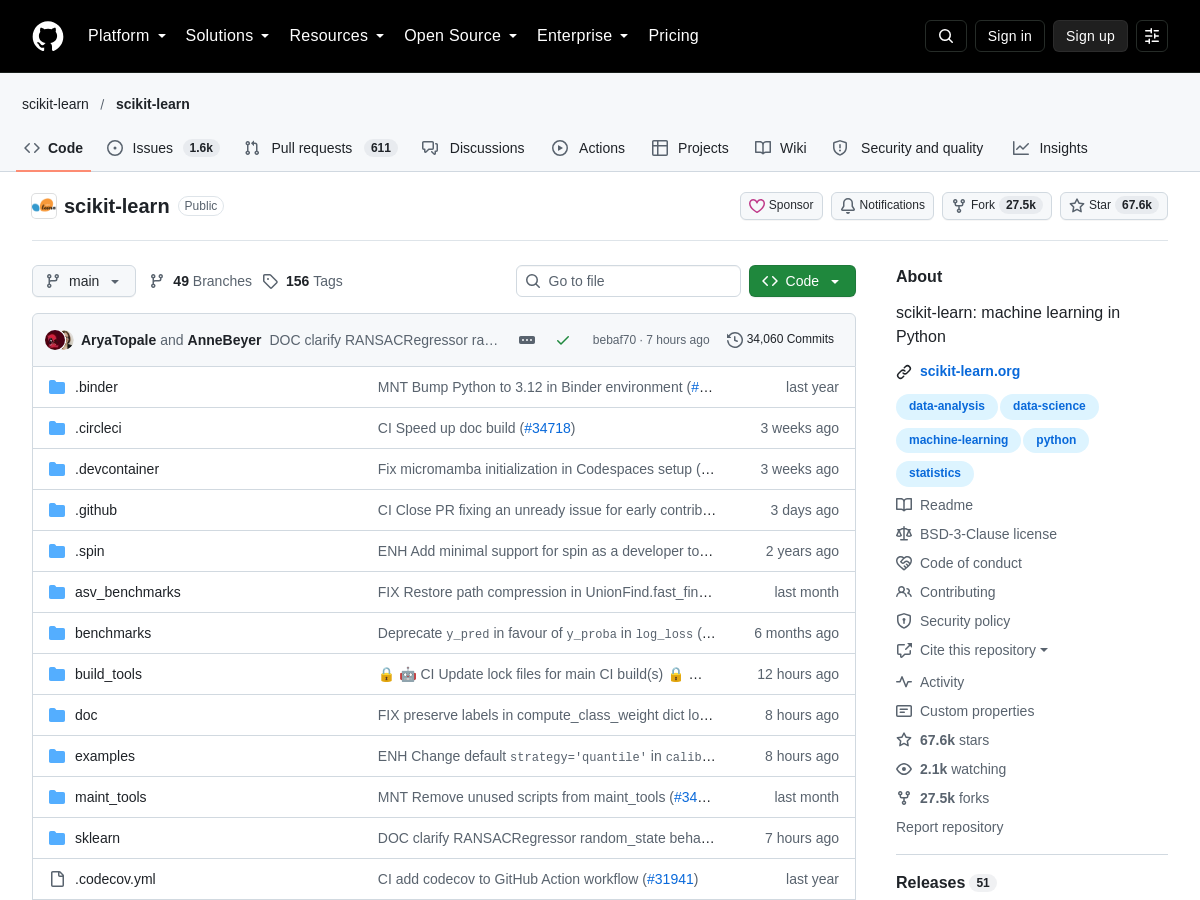This screenshot has height=900, width=1200.
Task: Click the Sign up button
Action: 1090,36
